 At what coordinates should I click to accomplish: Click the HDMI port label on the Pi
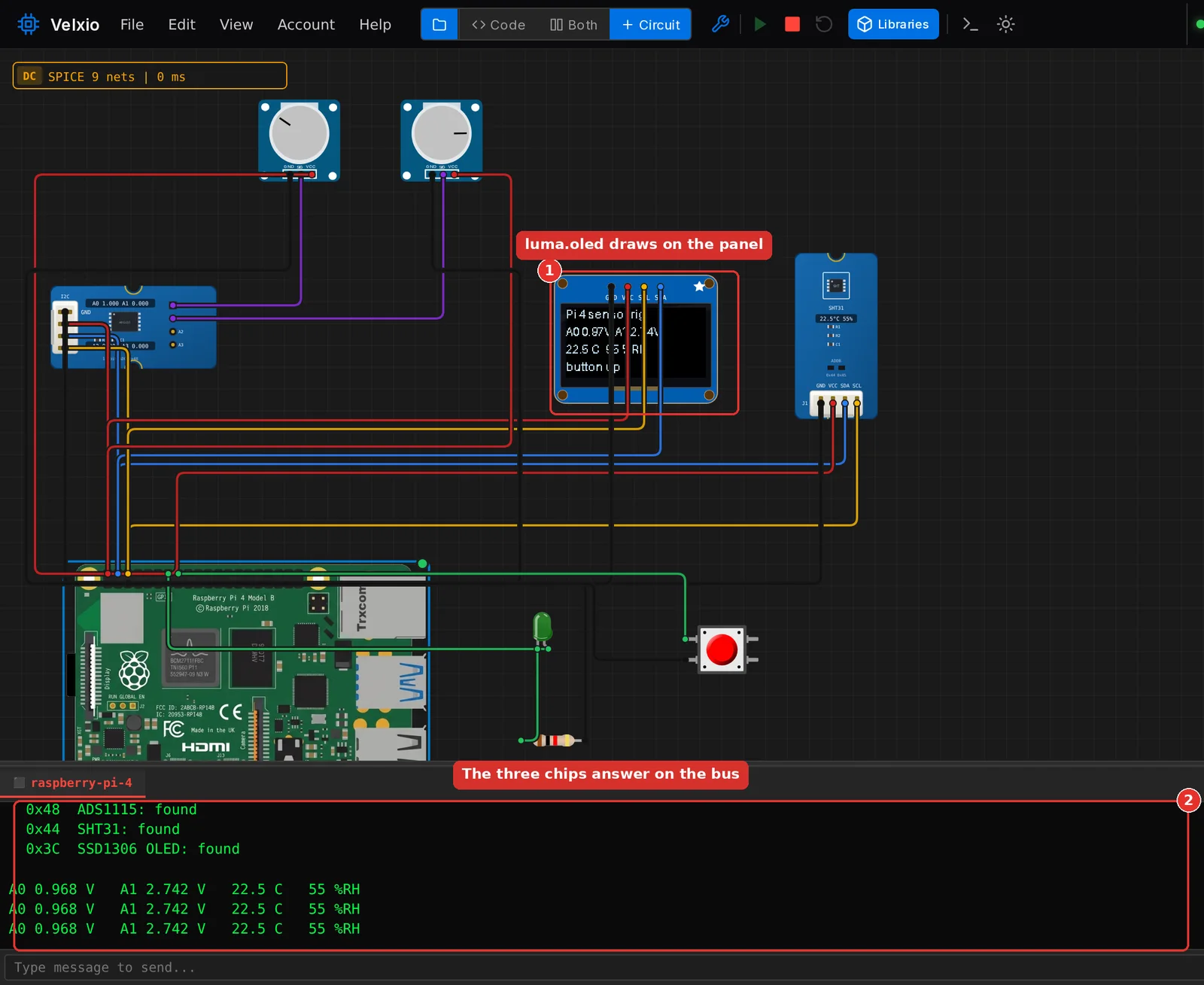click(205, 746)
